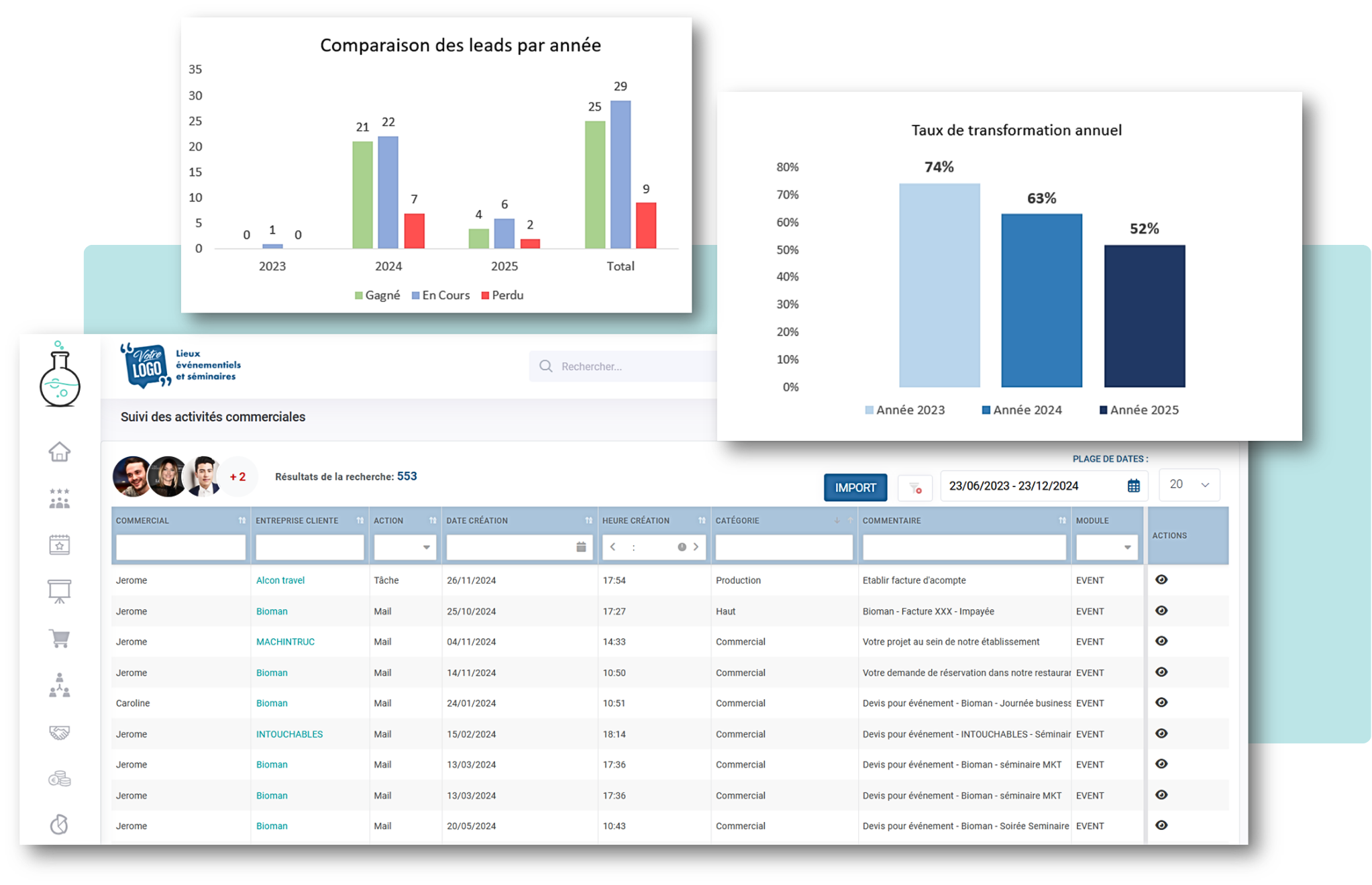1372x885 pixels.
Task: Click the results count 553
Action: 407,476
